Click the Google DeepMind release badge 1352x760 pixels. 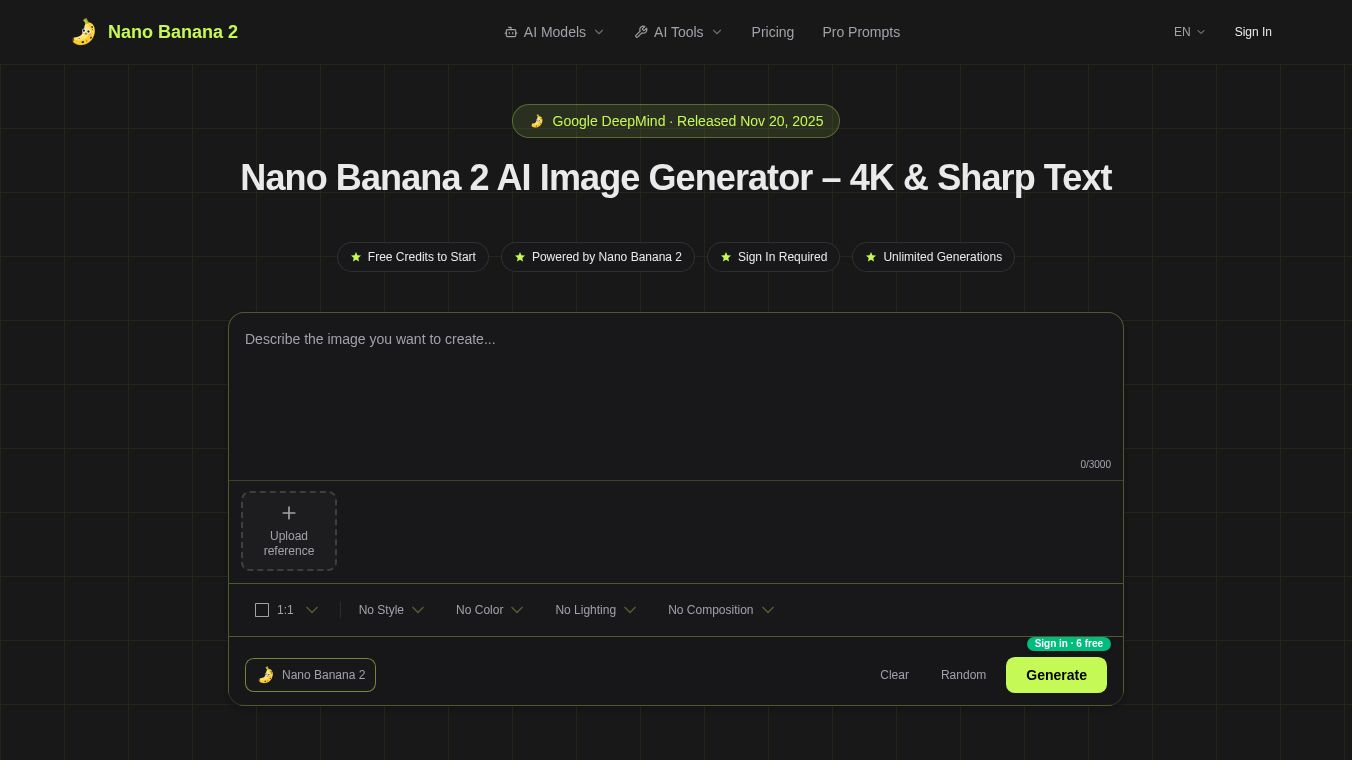point(676,121)
